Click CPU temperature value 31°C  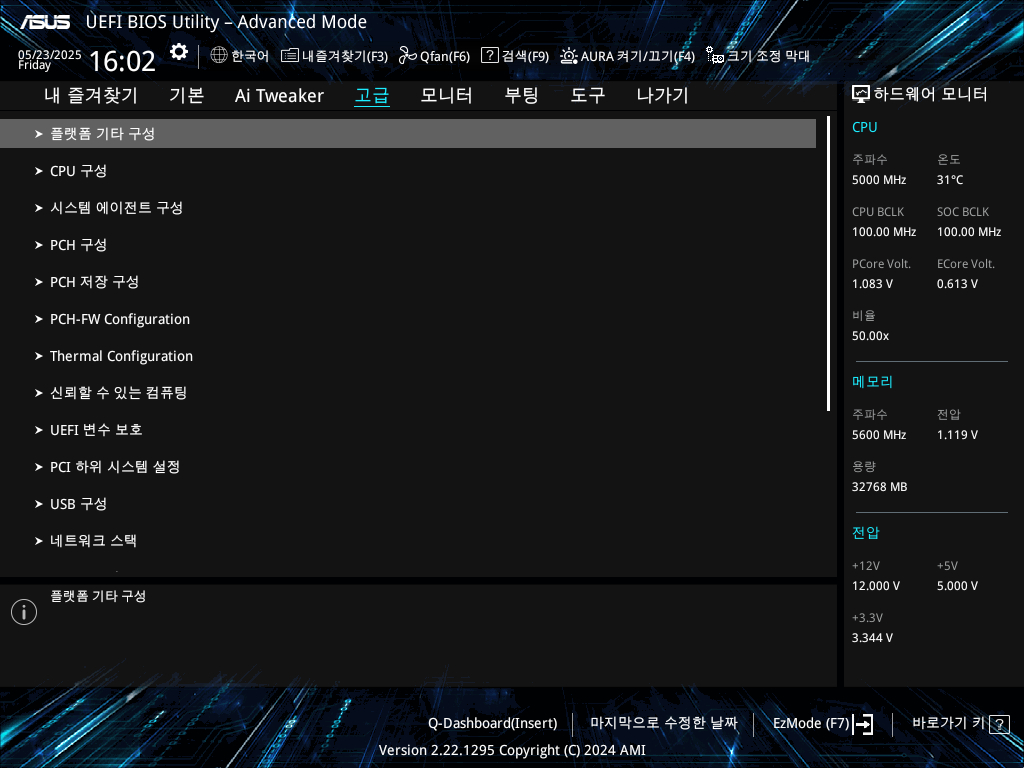pos(950,180)
